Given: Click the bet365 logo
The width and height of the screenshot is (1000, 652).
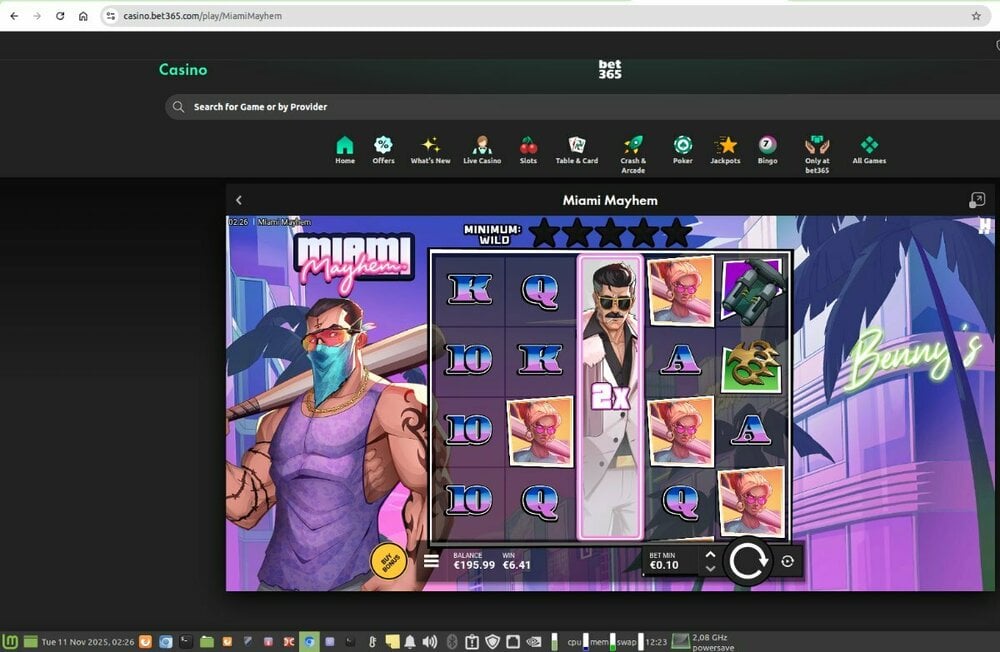Looking at the screenshot, I should coord(610,70).
